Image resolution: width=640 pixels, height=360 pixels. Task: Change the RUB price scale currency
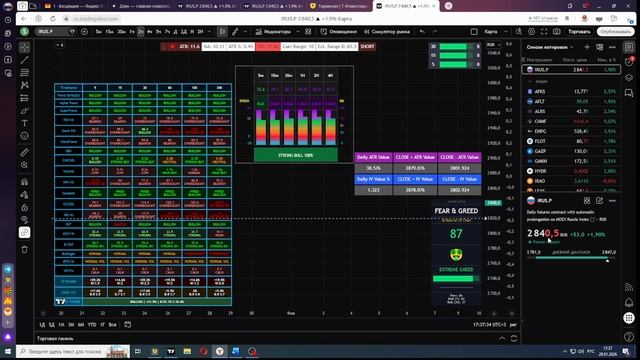(x=493, y=44)
